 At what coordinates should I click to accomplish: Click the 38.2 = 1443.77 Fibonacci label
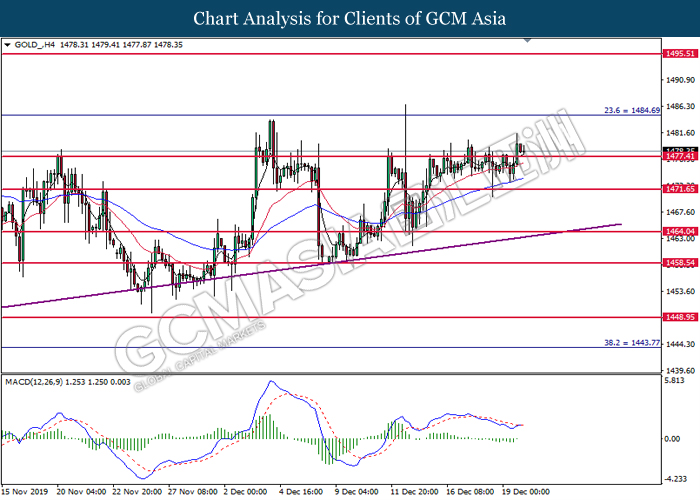point(632,343)
